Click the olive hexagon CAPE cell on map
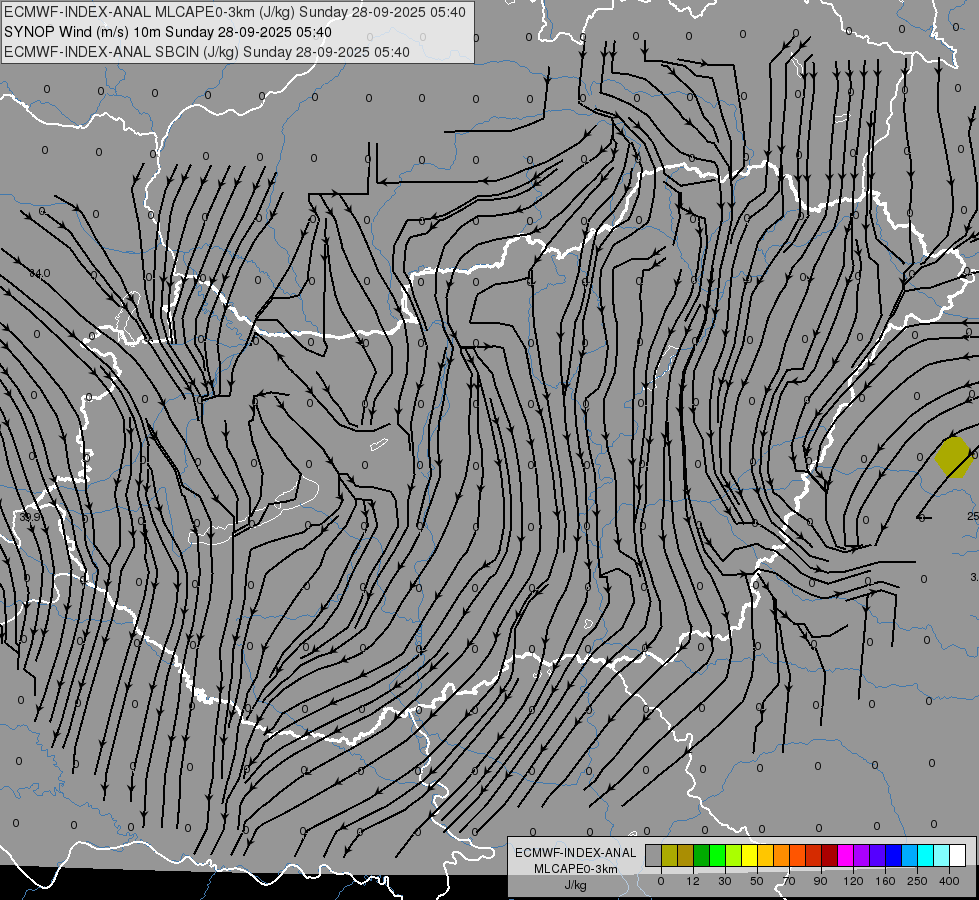This screenshot has height=900, width=979. point(953,457)
